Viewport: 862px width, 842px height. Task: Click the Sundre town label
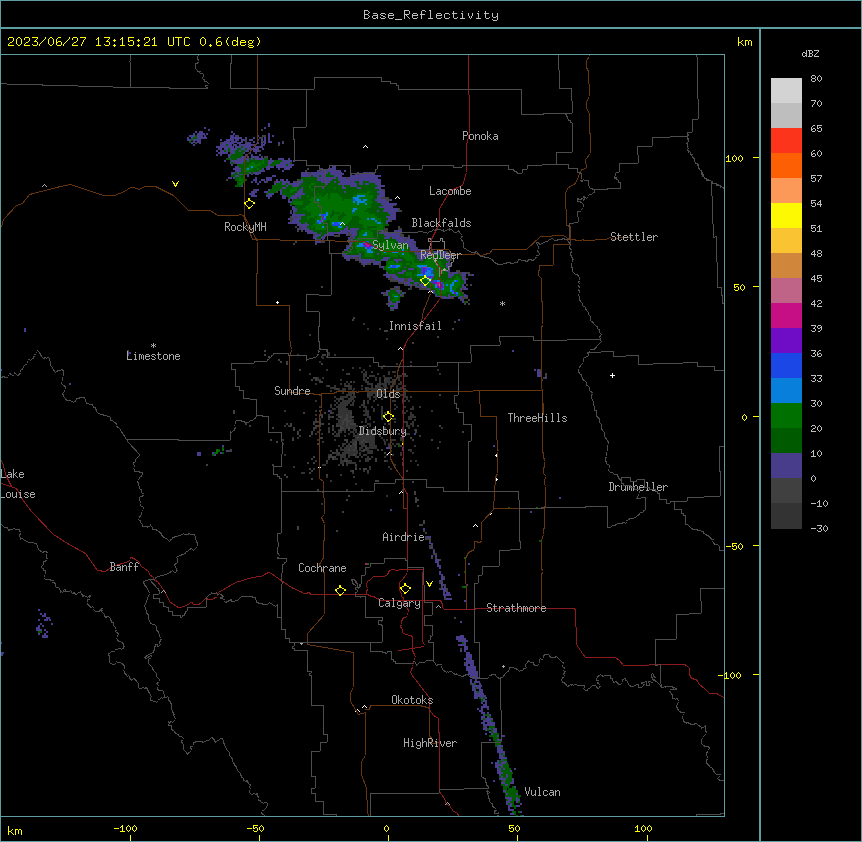tap(292, 391)
